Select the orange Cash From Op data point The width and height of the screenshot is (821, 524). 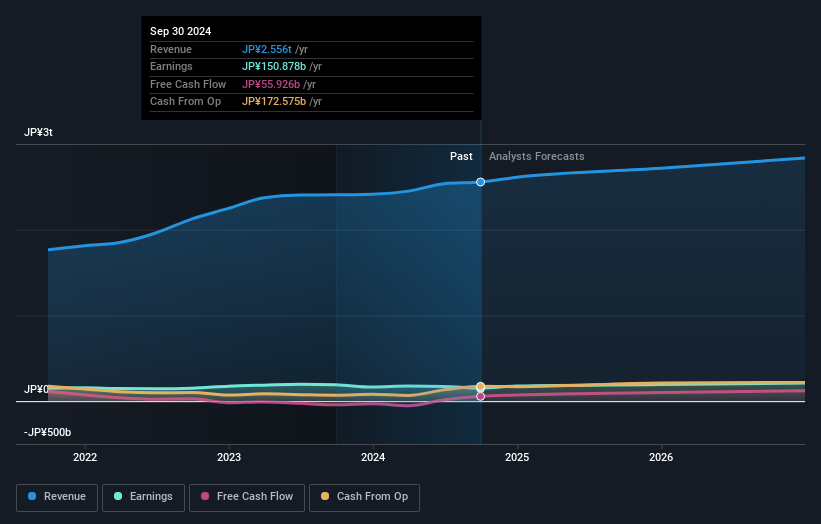tap(480, 387)
